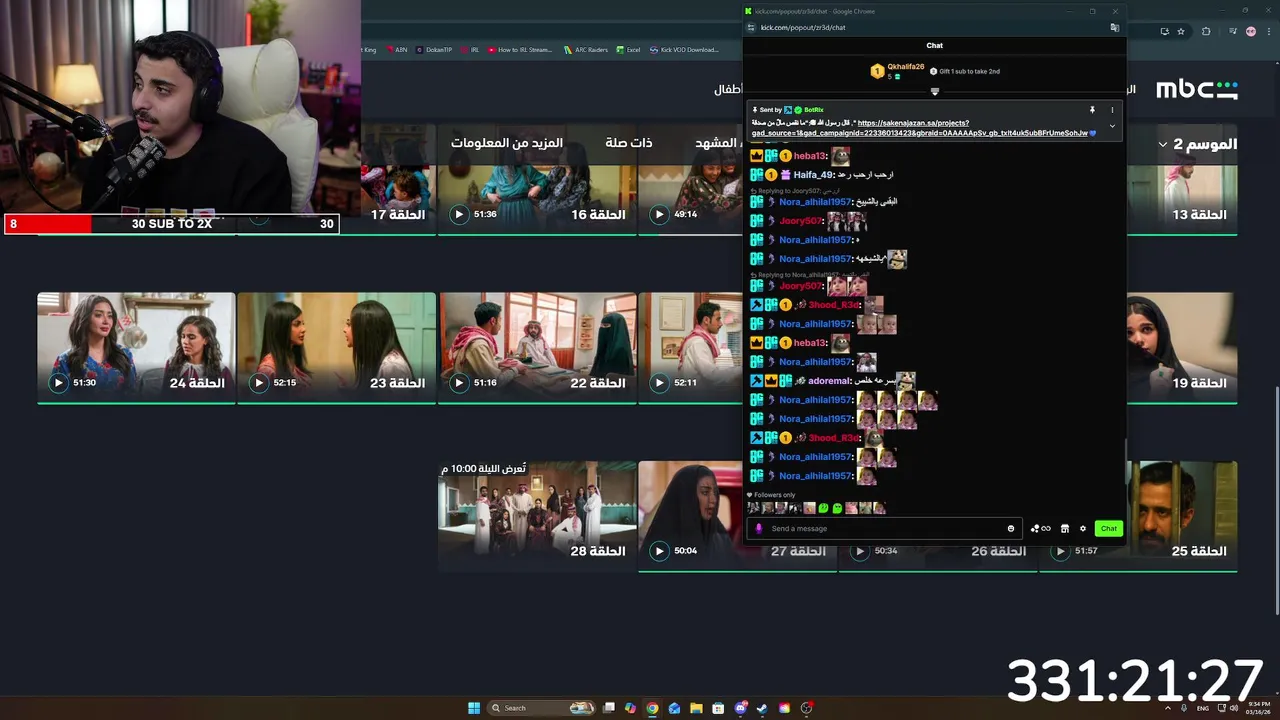Click Qkhalifa26 in the gift leaderboard
1280x720 pixels.
point(906,67)
